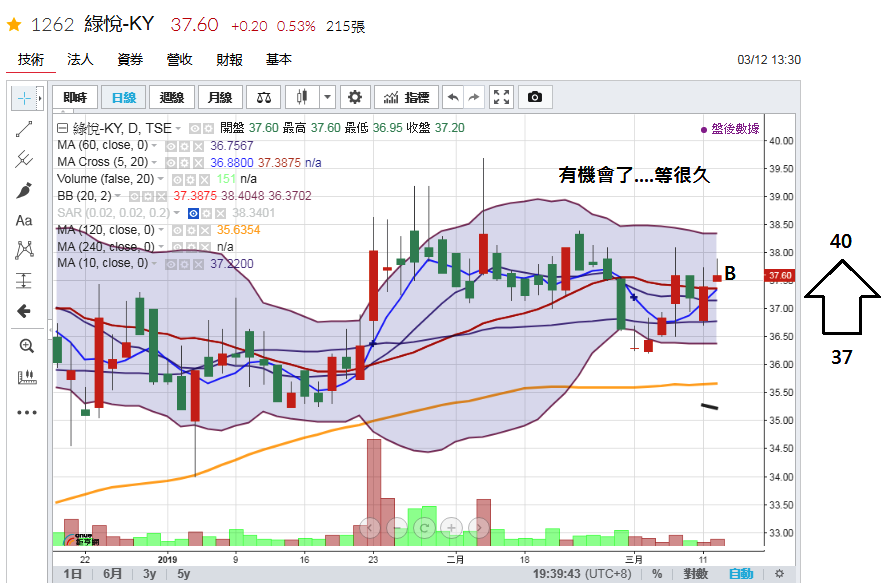Toggle the 對數 log scale
This screenshot has width=893, height=583.
point(696,574)
